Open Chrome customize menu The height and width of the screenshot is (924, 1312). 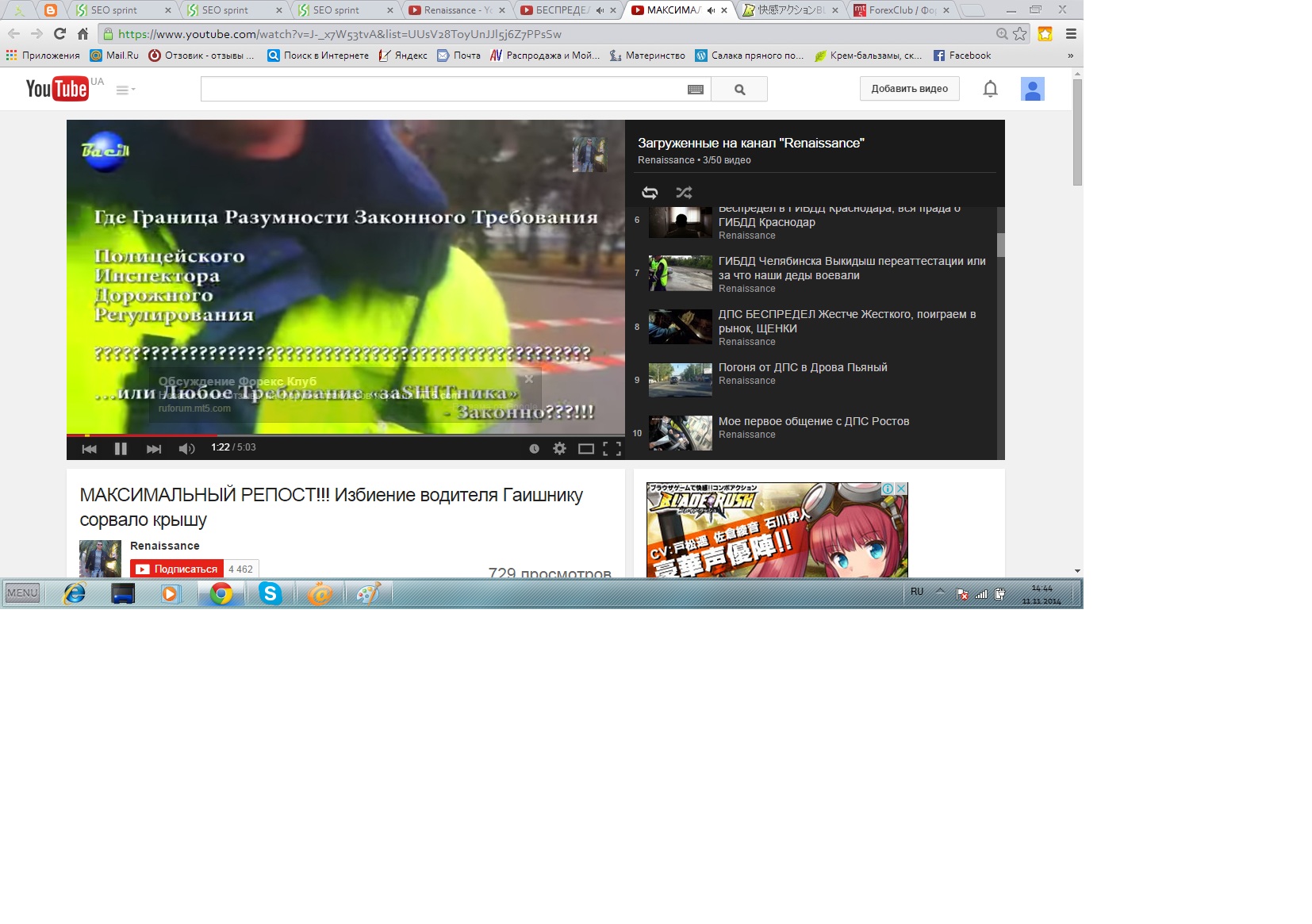pos(1071,34)
